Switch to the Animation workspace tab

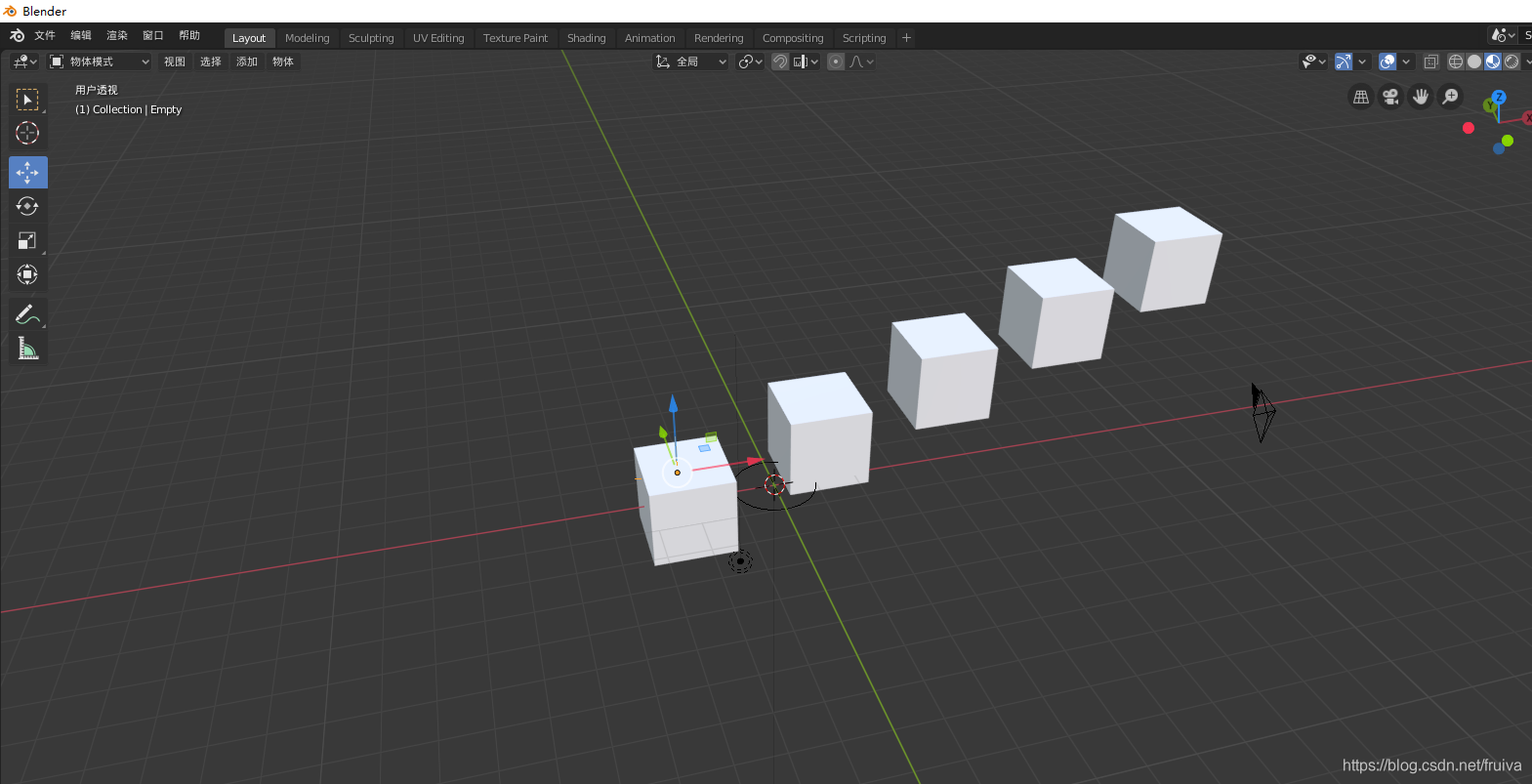click(x=650, y=38)
